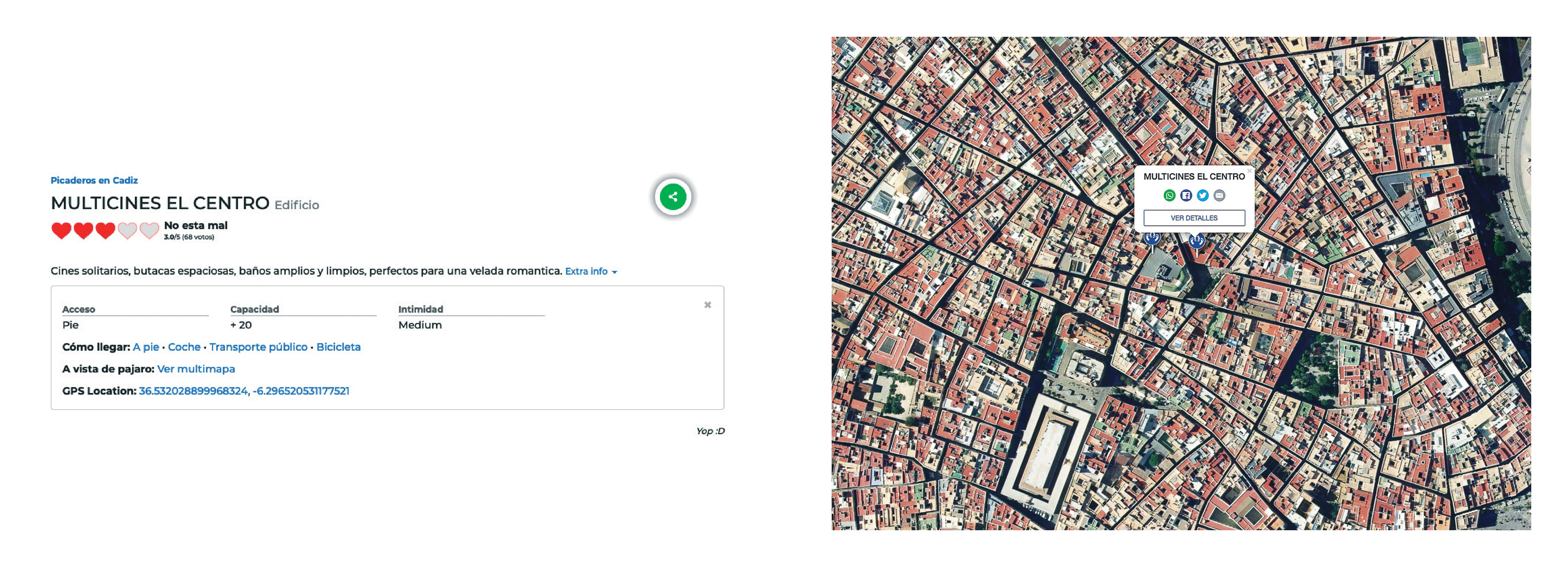Share on Twitter in map popup
1568x567 pixels.
tap(1203, 196)
